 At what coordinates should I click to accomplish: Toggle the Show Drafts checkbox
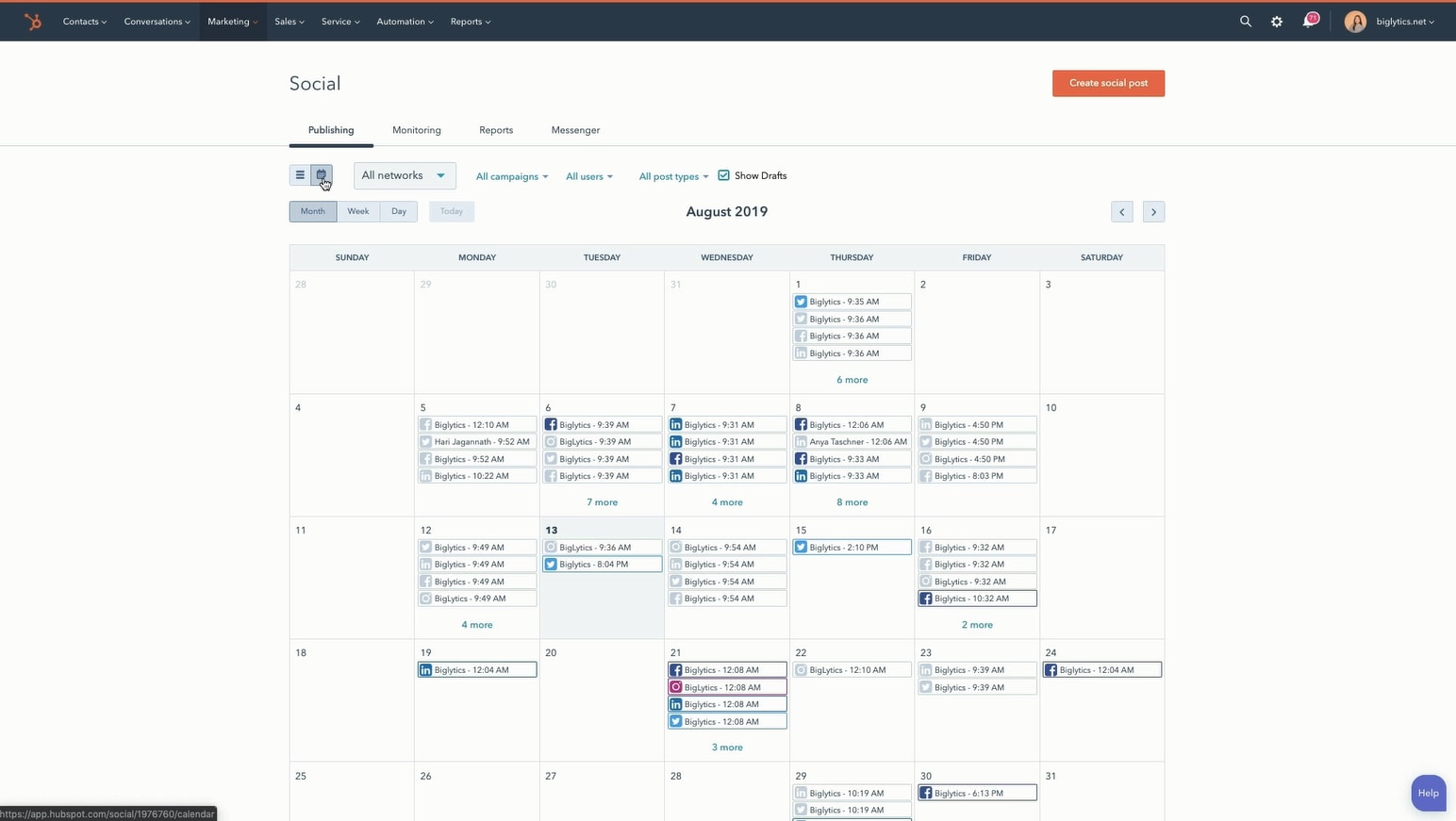(x=724, y=175)
